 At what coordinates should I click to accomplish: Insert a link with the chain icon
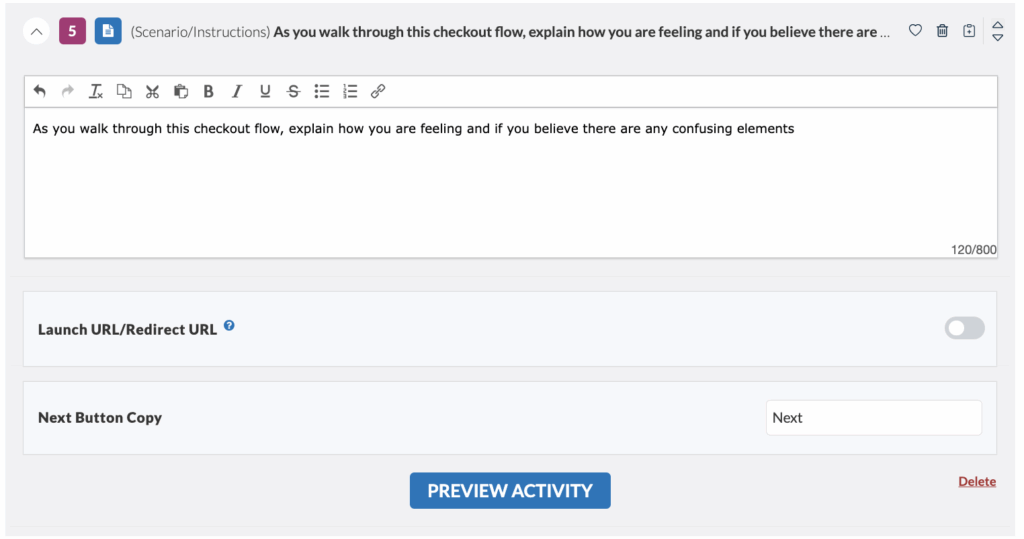378,91
